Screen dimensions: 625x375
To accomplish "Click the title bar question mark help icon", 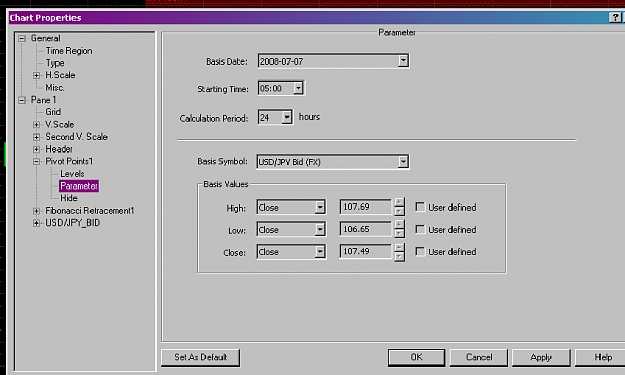I will pyautogui.click(x=615, y=18).
